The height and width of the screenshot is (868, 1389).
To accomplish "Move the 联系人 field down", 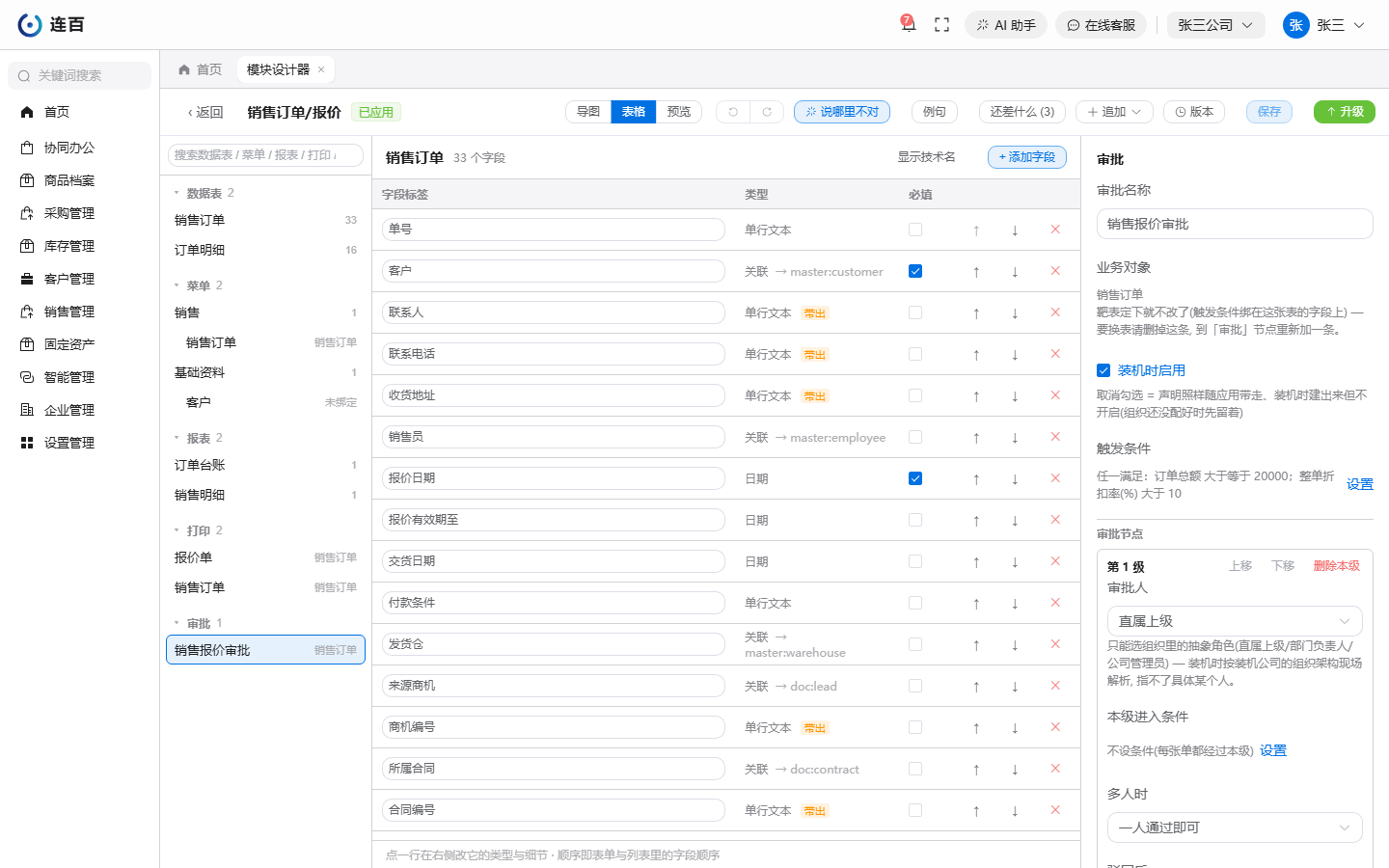I will coord(1015,312).
